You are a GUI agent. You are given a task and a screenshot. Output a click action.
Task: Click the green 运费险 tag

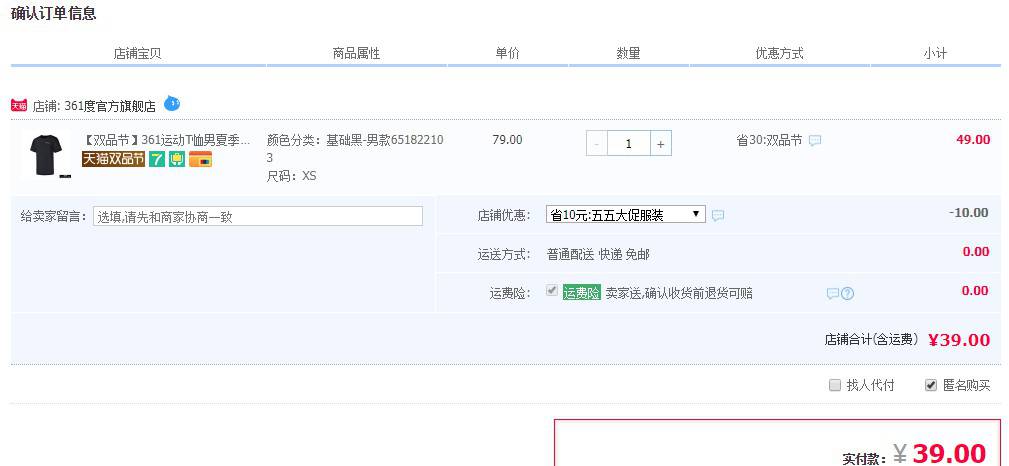point(582,293)
